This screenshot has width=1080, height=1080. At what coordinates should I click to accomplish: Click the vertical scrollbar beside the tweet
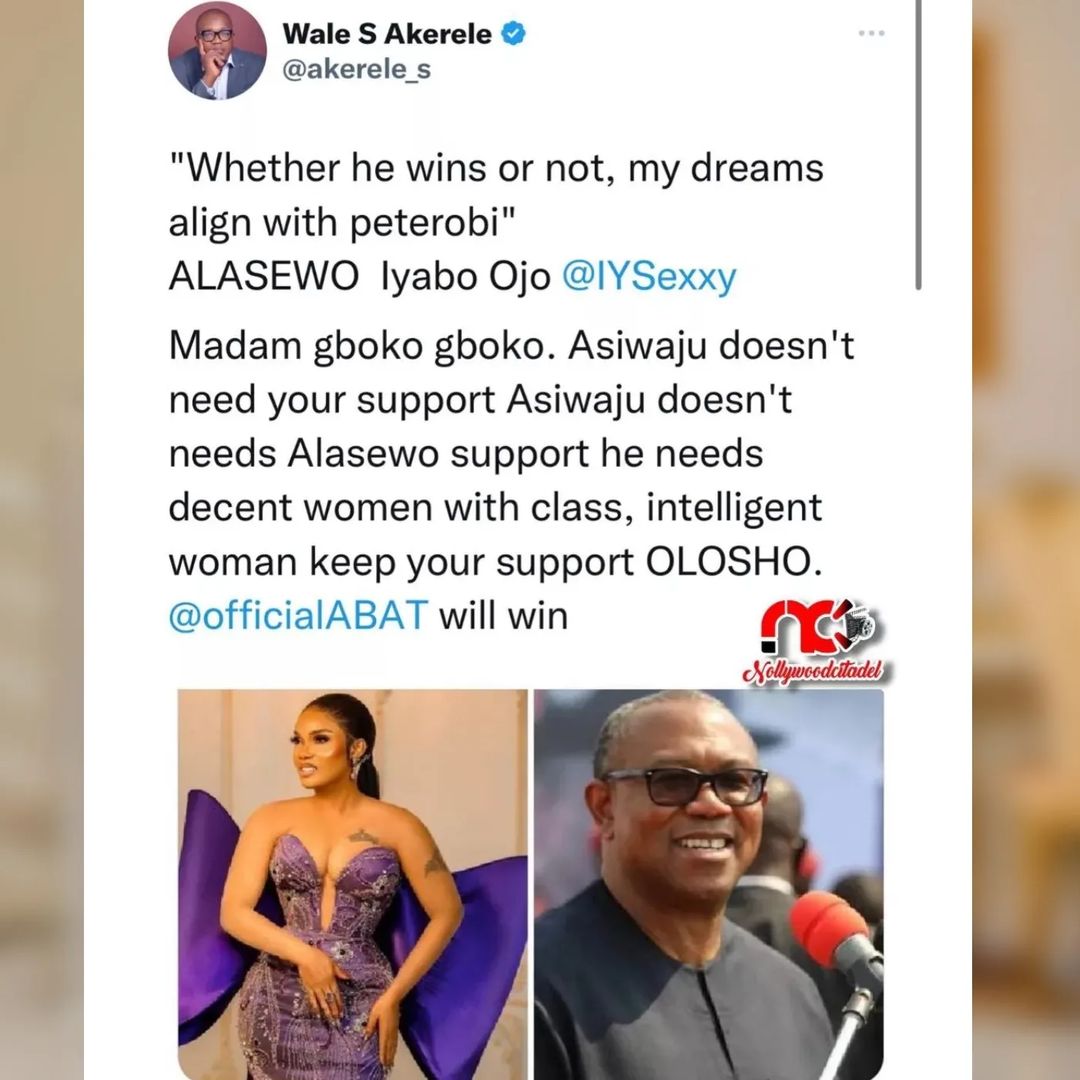pos(918,145)
